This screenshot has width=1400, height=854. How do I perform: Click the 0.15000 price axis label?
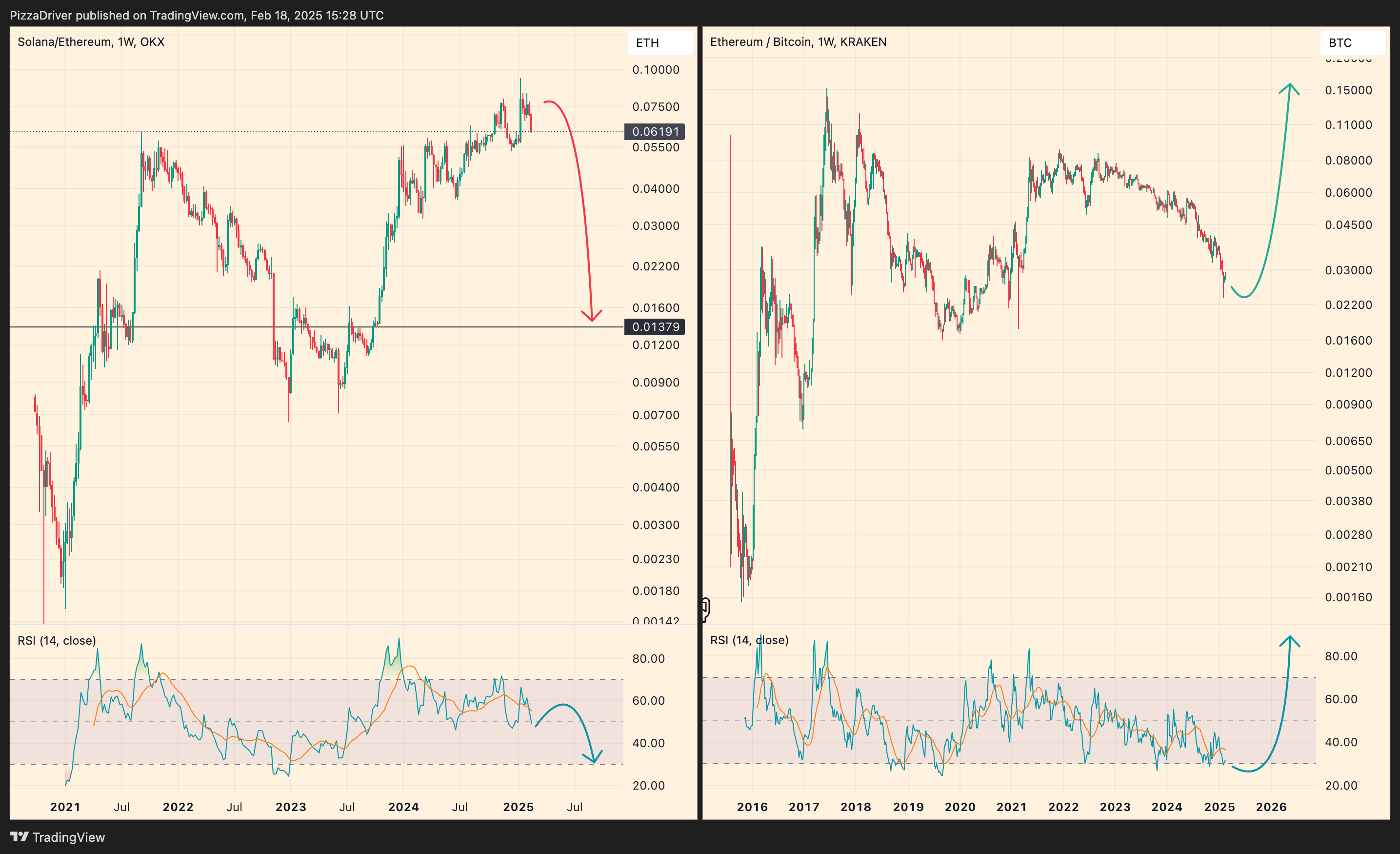click(x=1348, y=90)
